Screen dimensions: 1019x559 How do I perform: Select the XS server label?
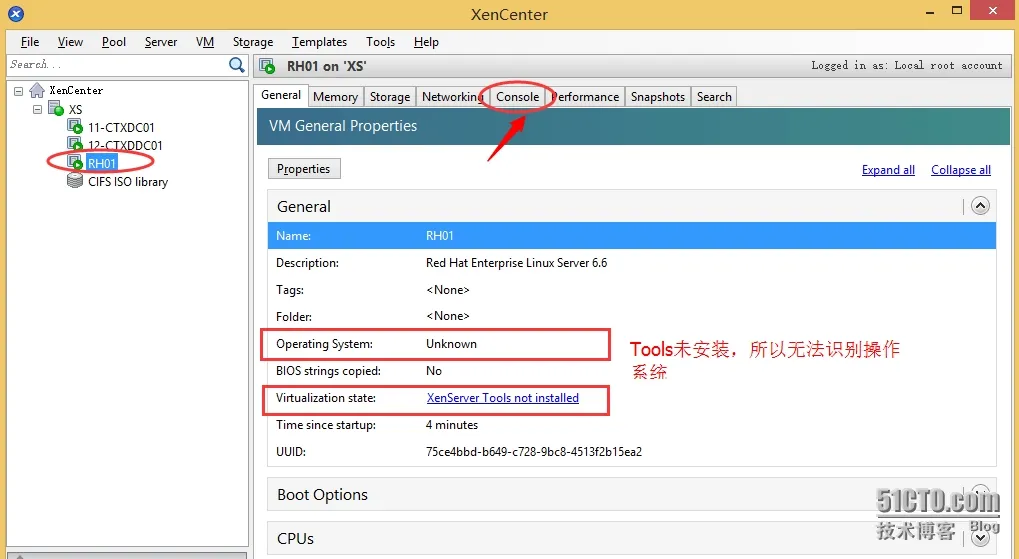75,109
